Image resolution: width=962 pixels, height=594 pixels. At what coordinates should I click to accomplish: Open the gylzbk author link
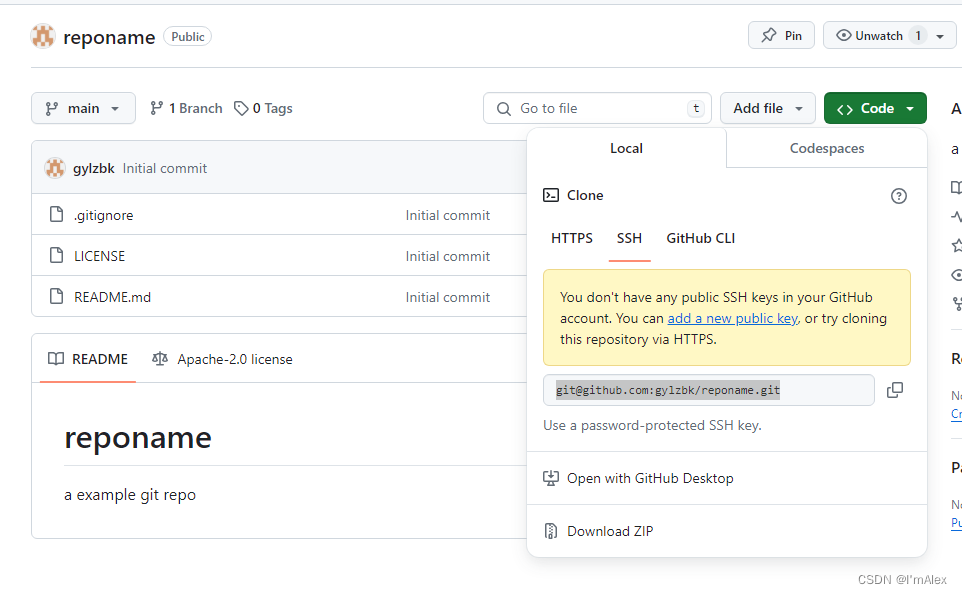[94, 169]
